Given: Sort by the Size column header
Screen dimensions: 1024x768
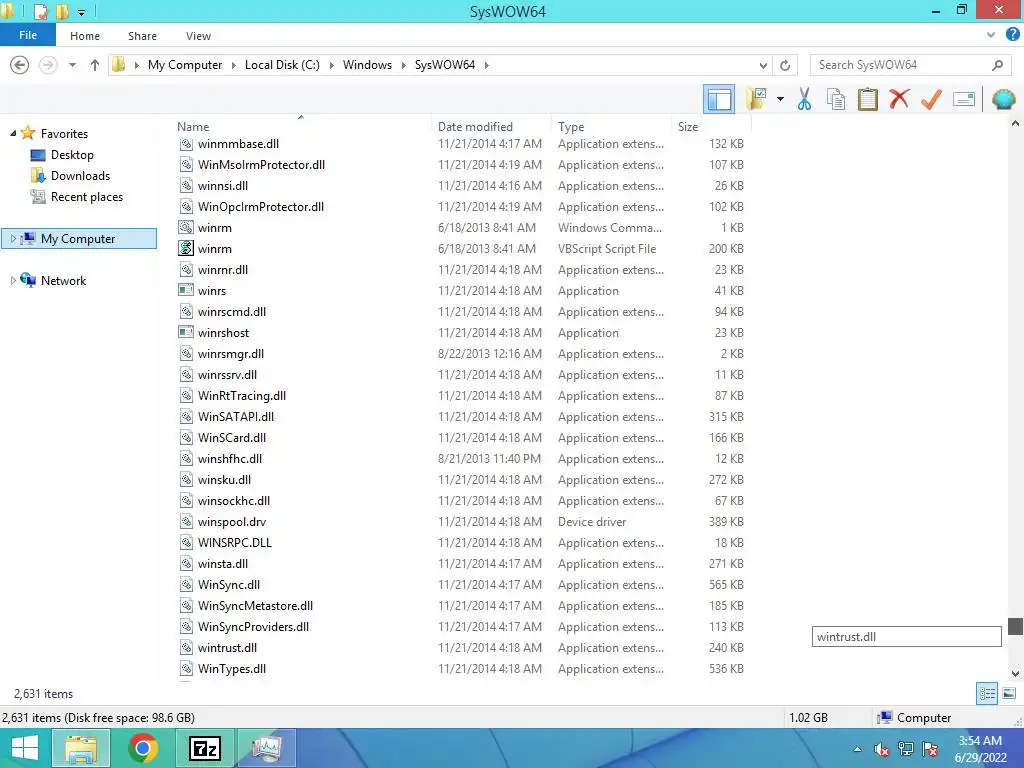Looking at the screenshot, I should click(x=711, y=127).
